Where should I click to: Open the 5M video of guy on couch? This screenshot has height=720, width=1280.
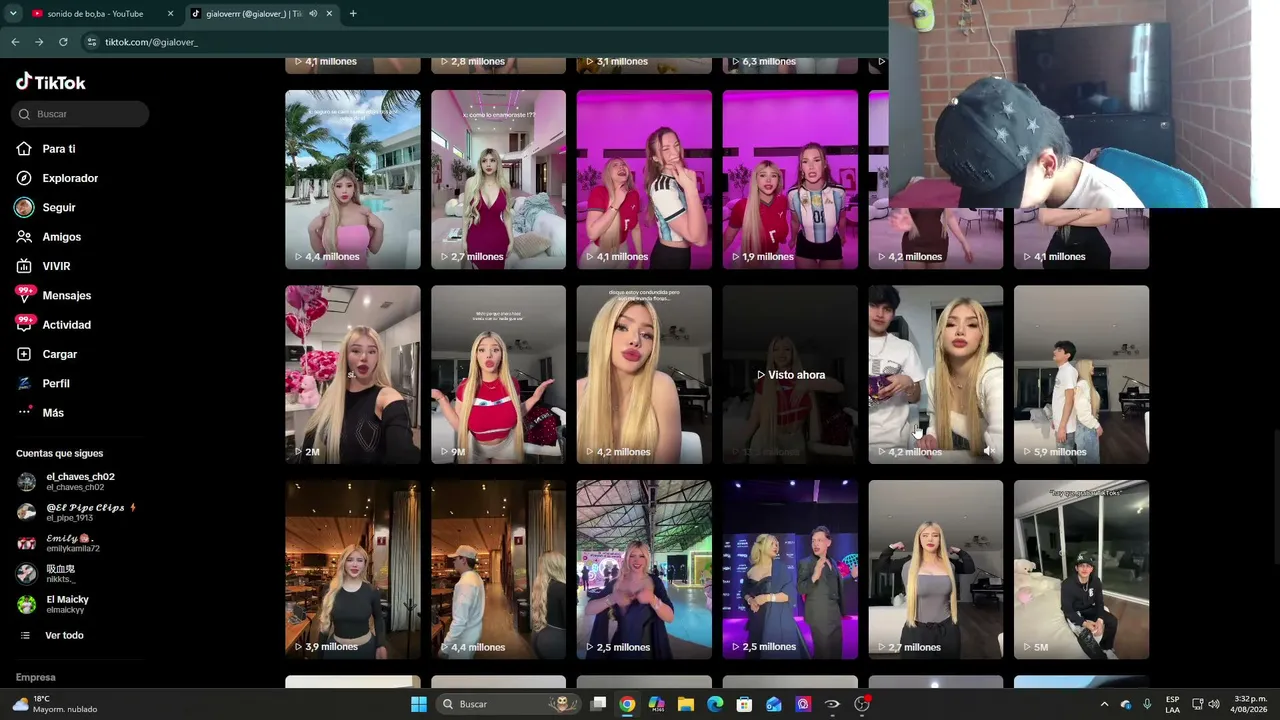click(1081, 570)
